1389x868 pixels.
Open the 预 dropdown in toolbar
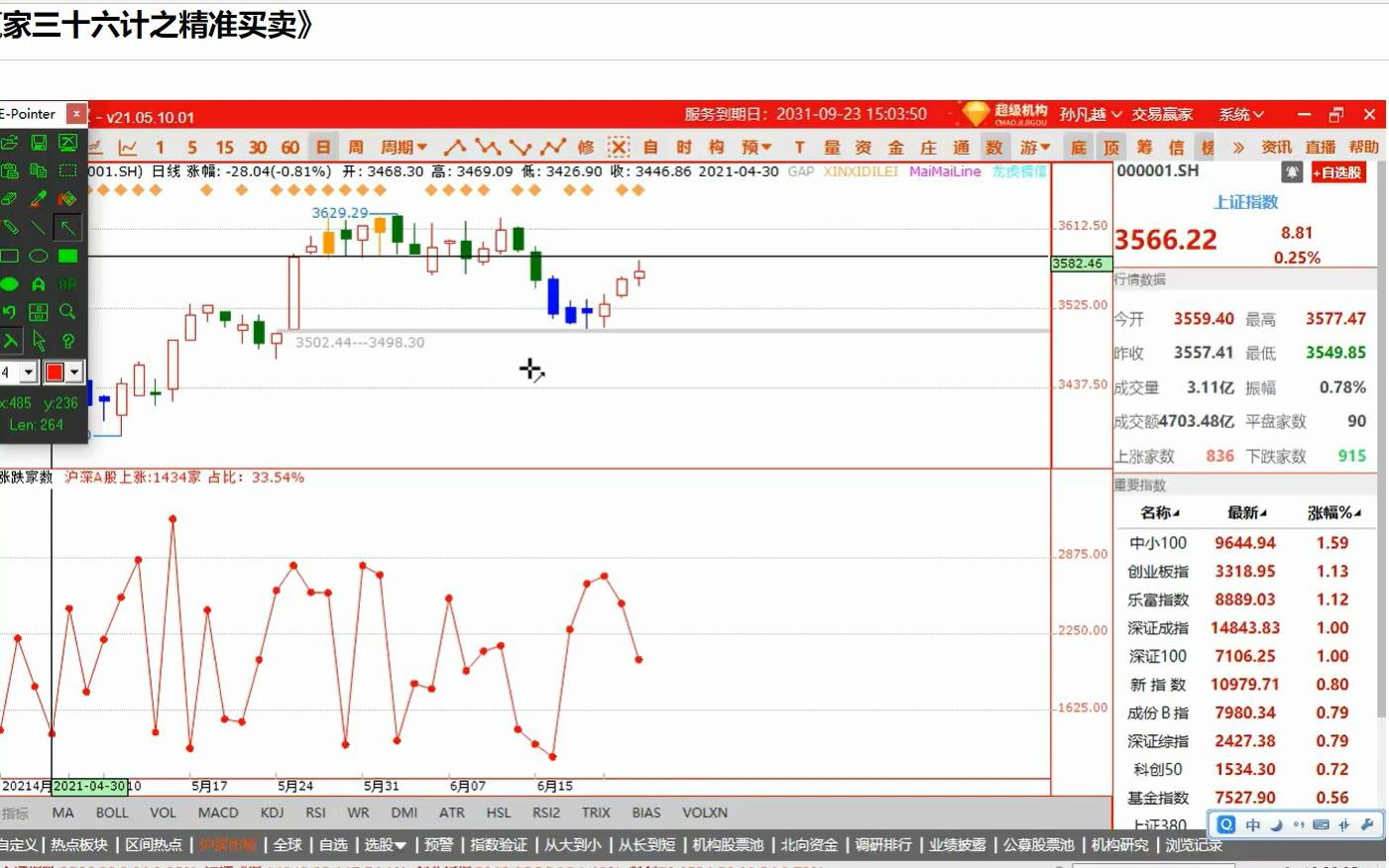click(756, 148)
